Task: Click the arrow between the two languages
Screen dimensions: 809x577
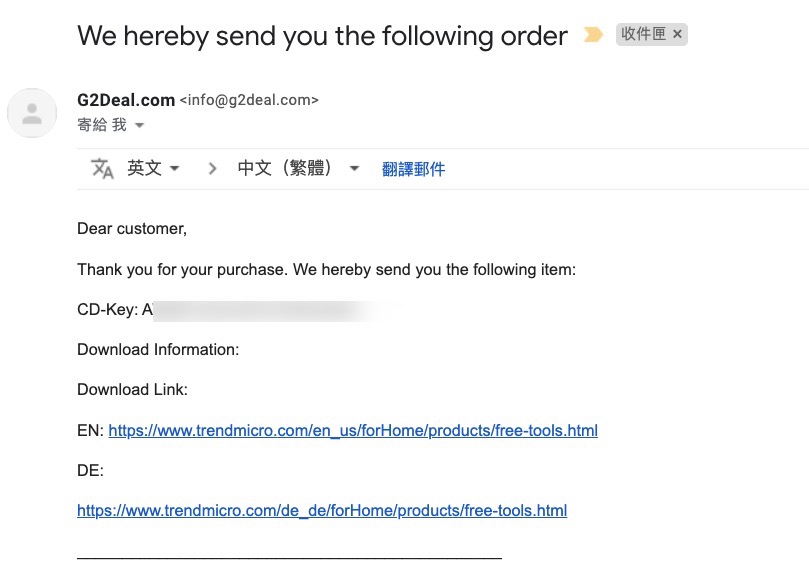Action: (212, 169)
